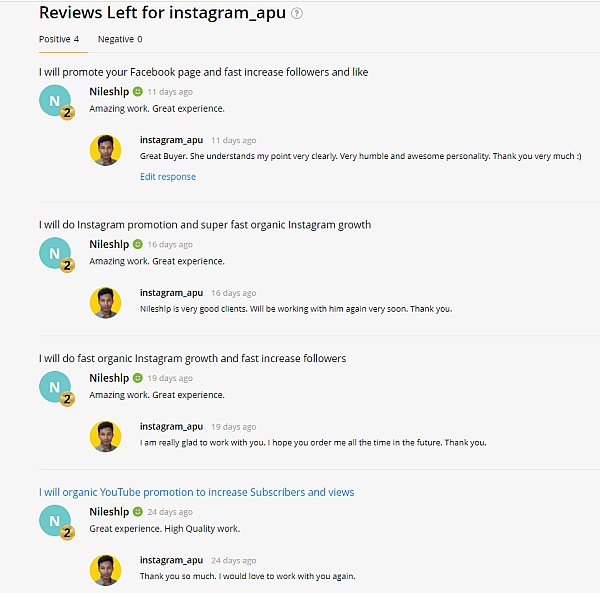The height and width of the screenshot is (593, 600).
Task: Click the help icon beside the reviews heading
Action: click(x=297, y=14)
